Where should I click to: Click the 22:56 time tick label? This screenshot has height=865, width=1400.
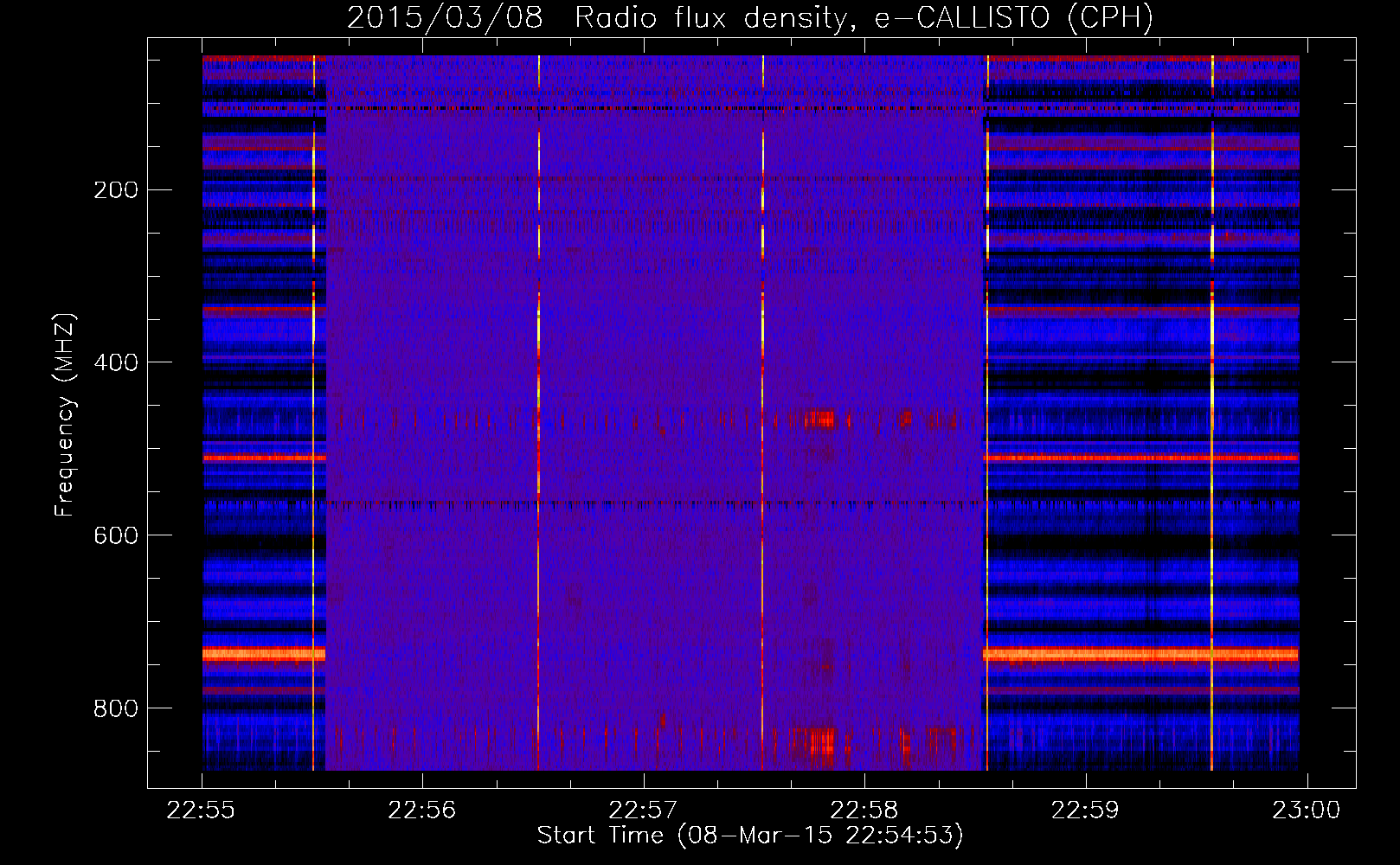click(422, 810)
